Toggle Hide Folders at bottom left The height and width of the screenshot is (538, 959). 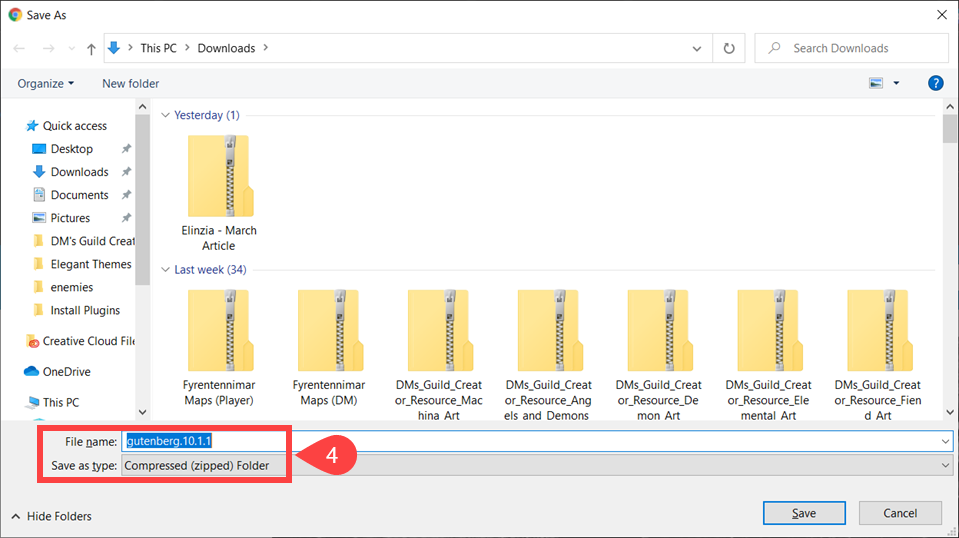pyautogui.click(x=51, y=516)
